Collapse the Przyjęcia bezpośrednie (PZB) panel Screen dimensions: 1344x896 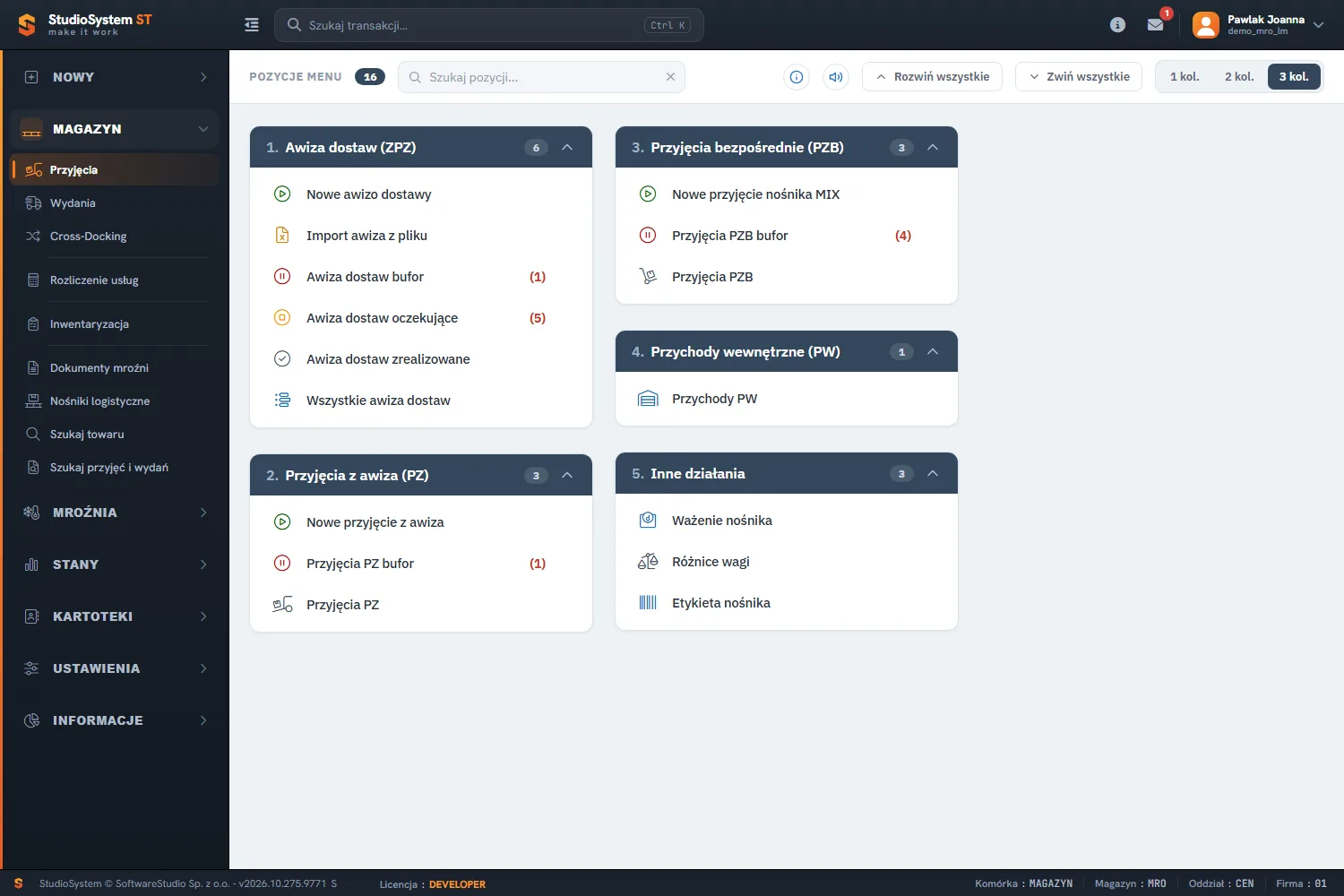click(x=933, y=148)
